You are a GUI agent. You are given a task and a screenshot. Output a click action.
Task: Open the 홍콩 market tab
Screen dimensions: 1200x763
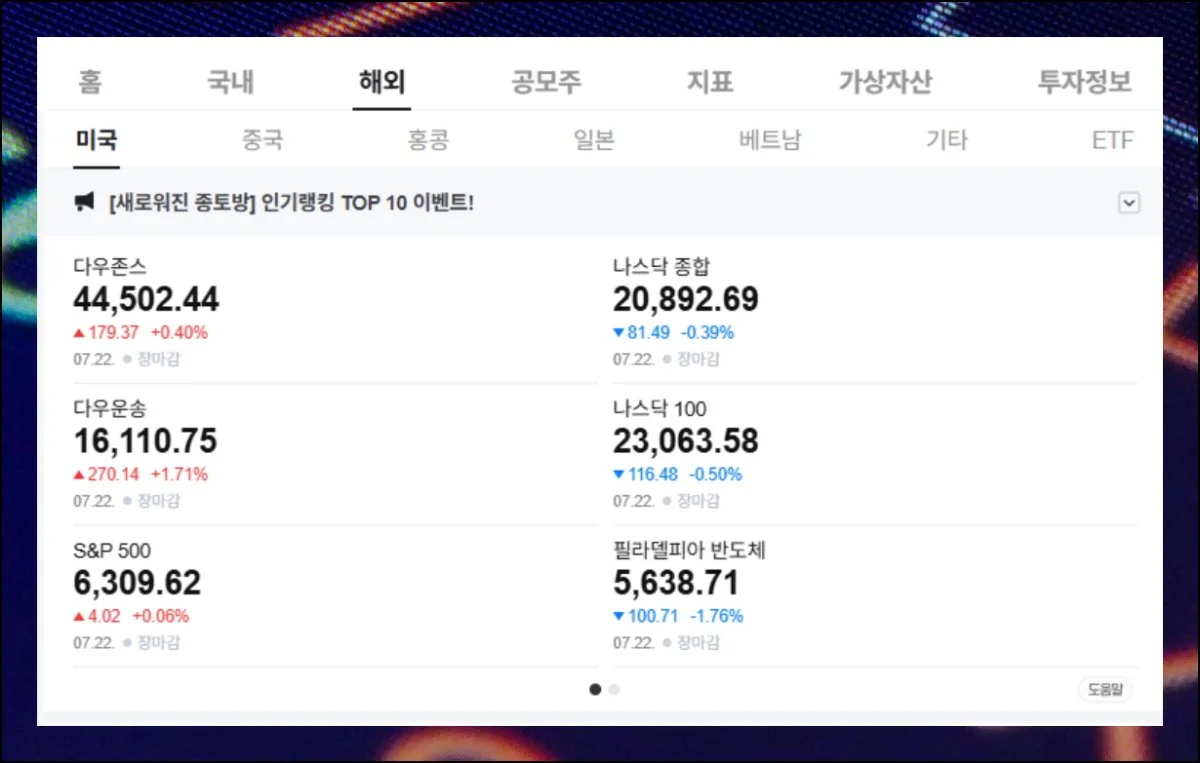[428, 140]
